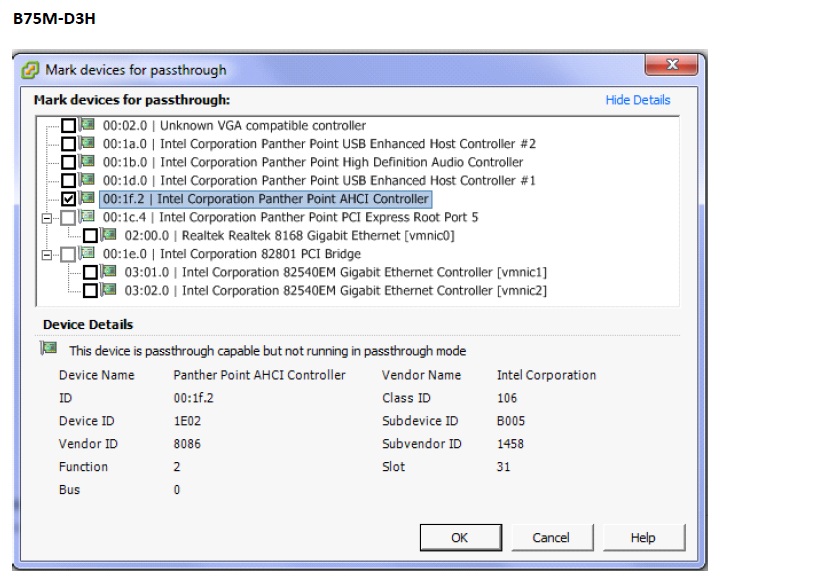
Task: Click the Class ID value 106
Action: [x=507, y=398]
